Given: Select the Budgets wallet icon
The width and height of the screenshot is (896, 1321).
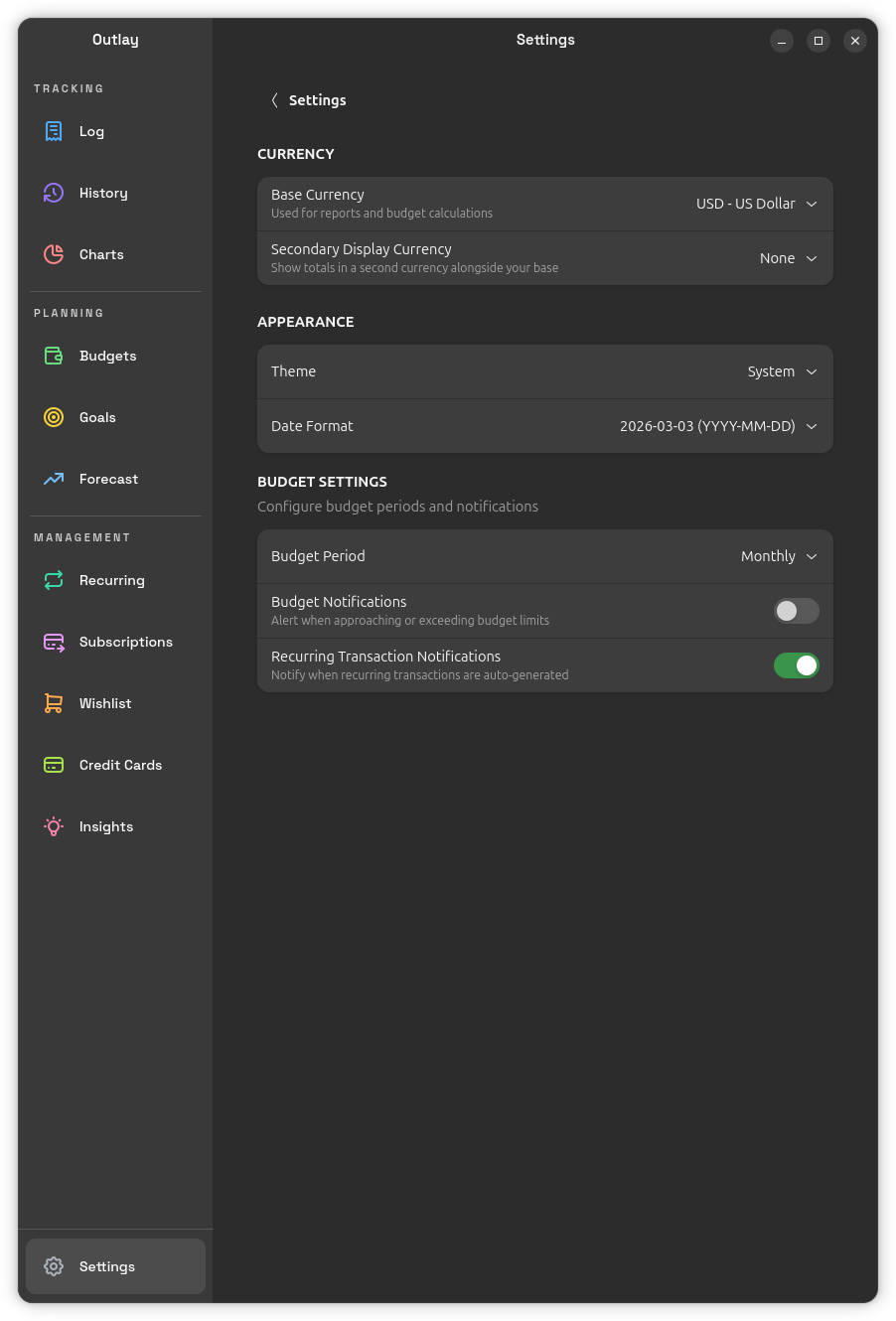Looking at the screenshot, I should [x=54, y=356].
